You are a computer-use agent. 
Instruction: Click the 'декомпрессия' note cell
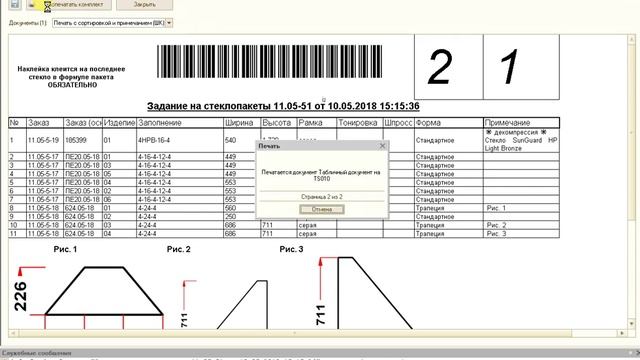[x=521, y=140]
